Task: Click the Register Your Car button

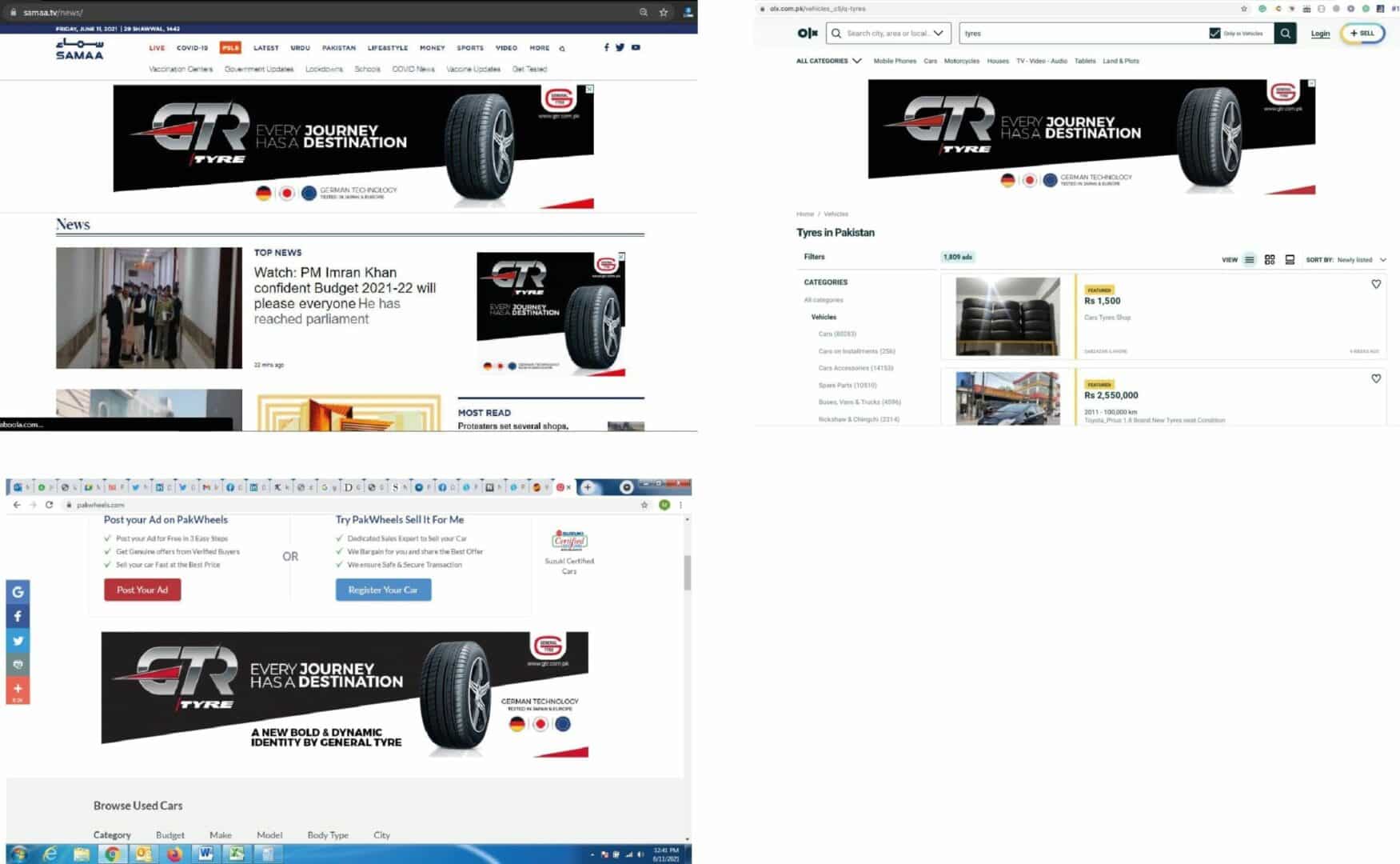Action: pos(383,590)
